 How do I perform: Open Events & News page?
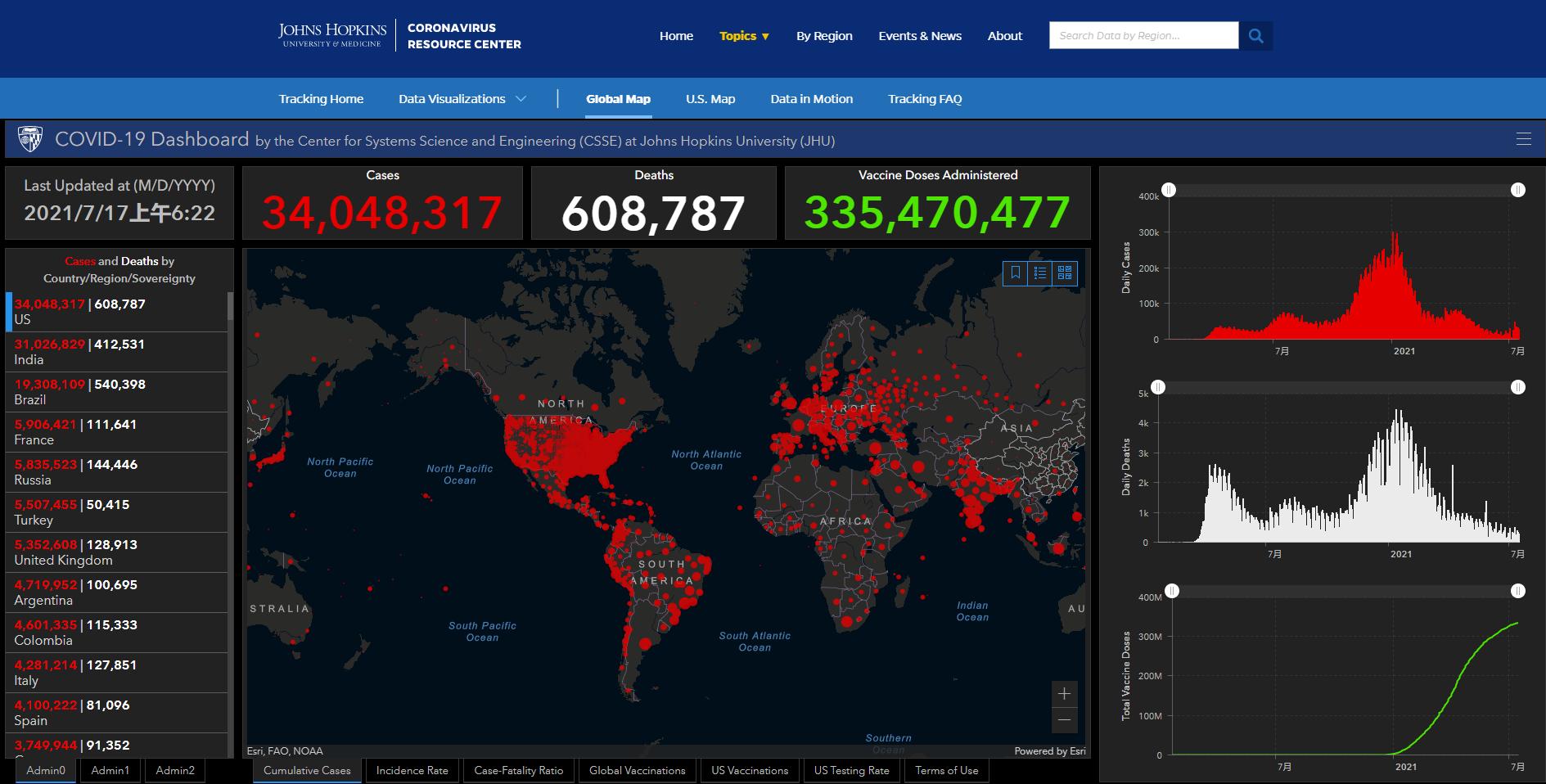[920, 36]
